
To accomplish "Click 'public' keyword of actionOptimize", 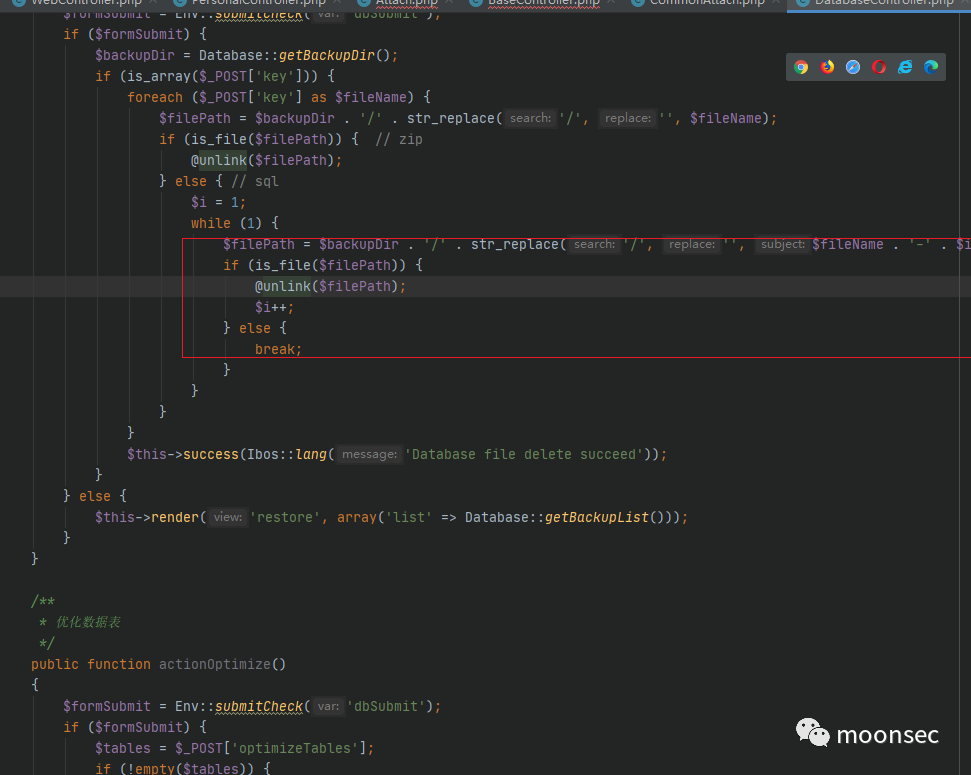I will click(55, 664).
